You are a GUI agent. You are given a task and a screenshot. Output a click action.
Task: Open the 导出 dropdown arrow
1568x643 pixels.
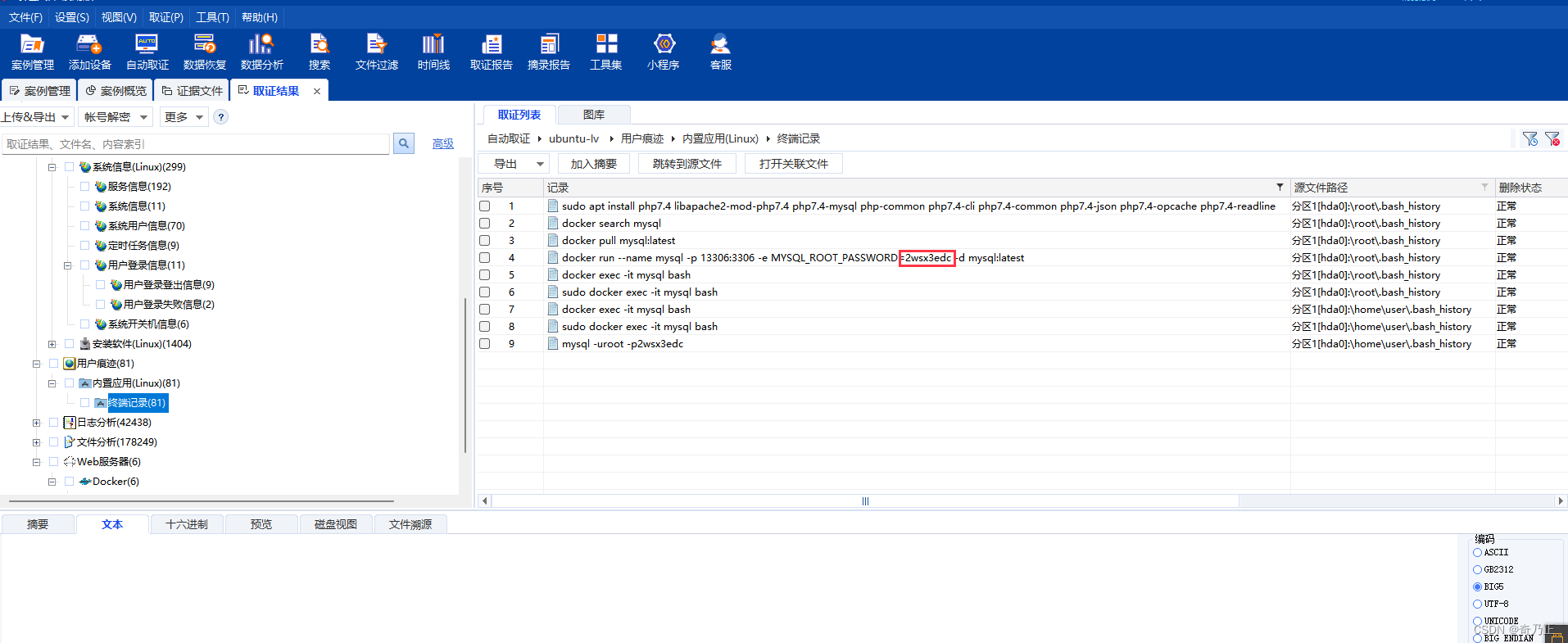click(540, 164)
